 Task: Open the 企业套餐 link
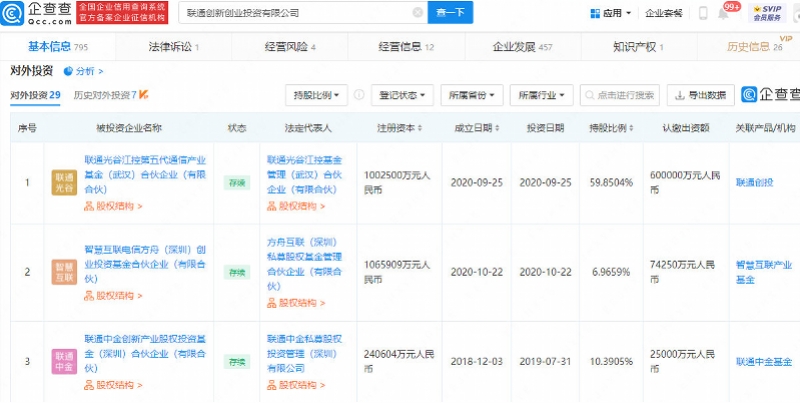[x=664, y=13]
